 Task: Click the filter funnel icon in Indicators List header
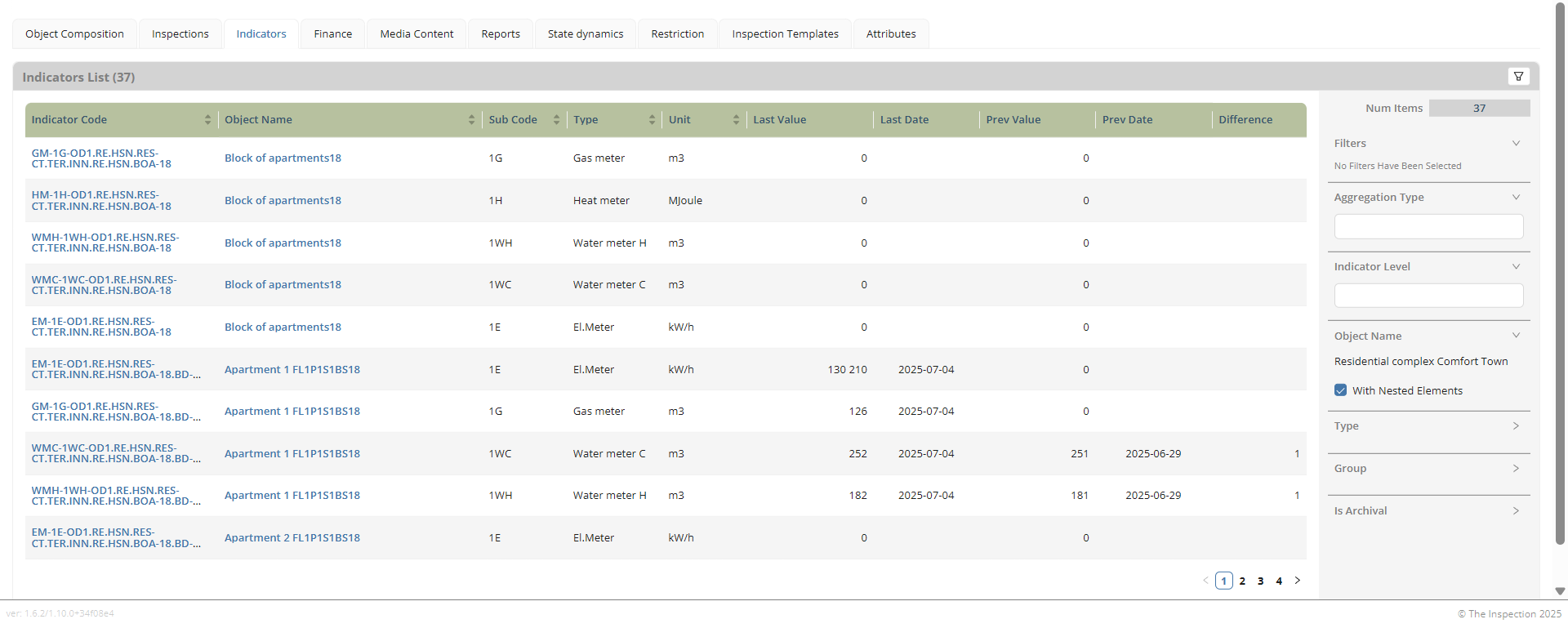(1518, 77)
